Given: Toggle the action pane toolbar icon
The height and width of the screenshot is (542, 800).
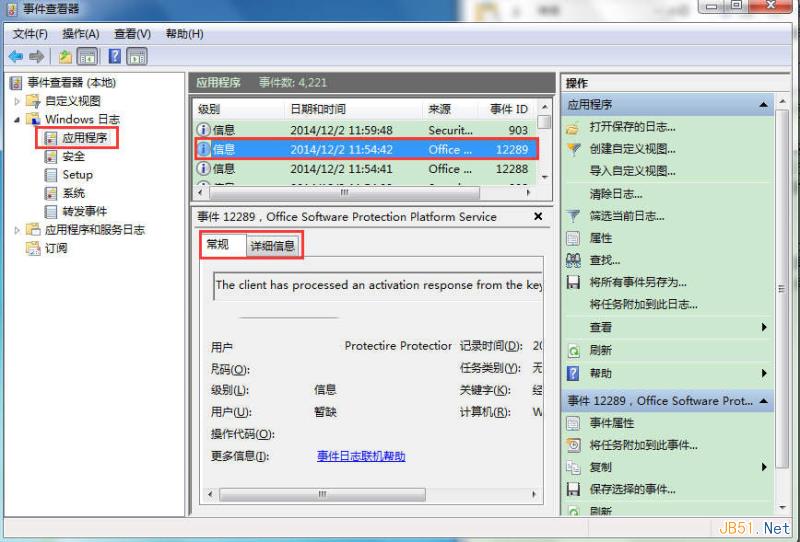Looking at the screenshot, I should point(137,56).
